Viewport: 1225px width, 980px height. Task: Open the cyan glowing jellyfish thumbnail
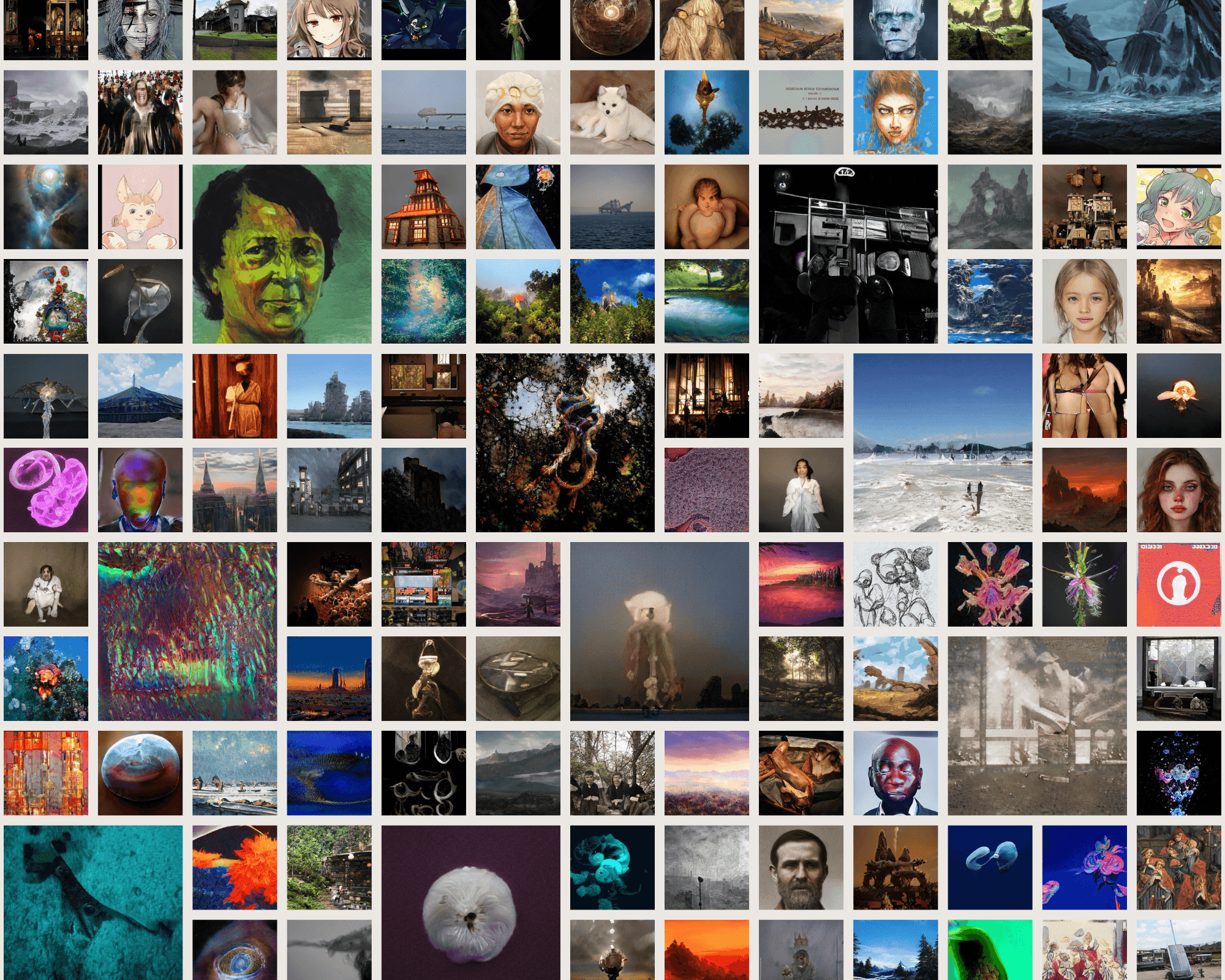coord(612,867)
